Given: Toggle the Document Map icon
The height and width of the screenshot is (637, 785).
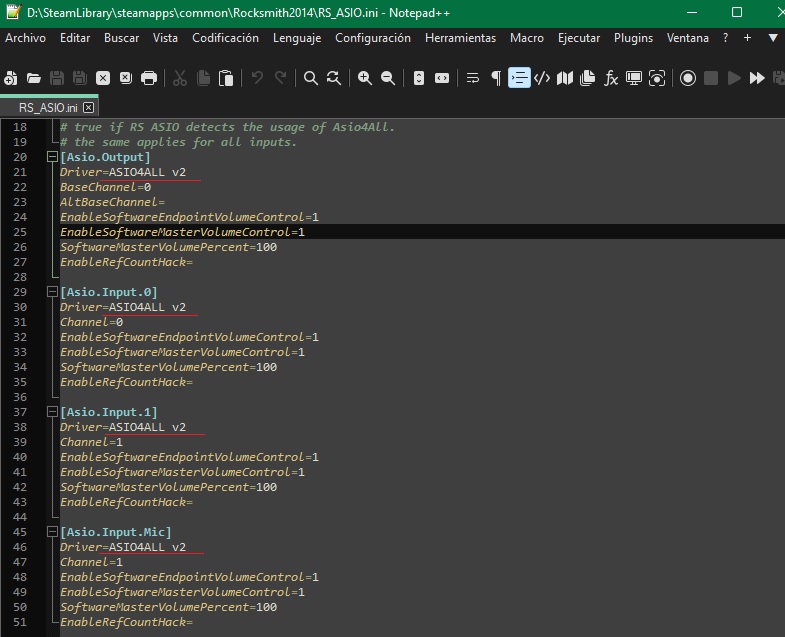Looking at the screenshot, I should click(565, 78).
